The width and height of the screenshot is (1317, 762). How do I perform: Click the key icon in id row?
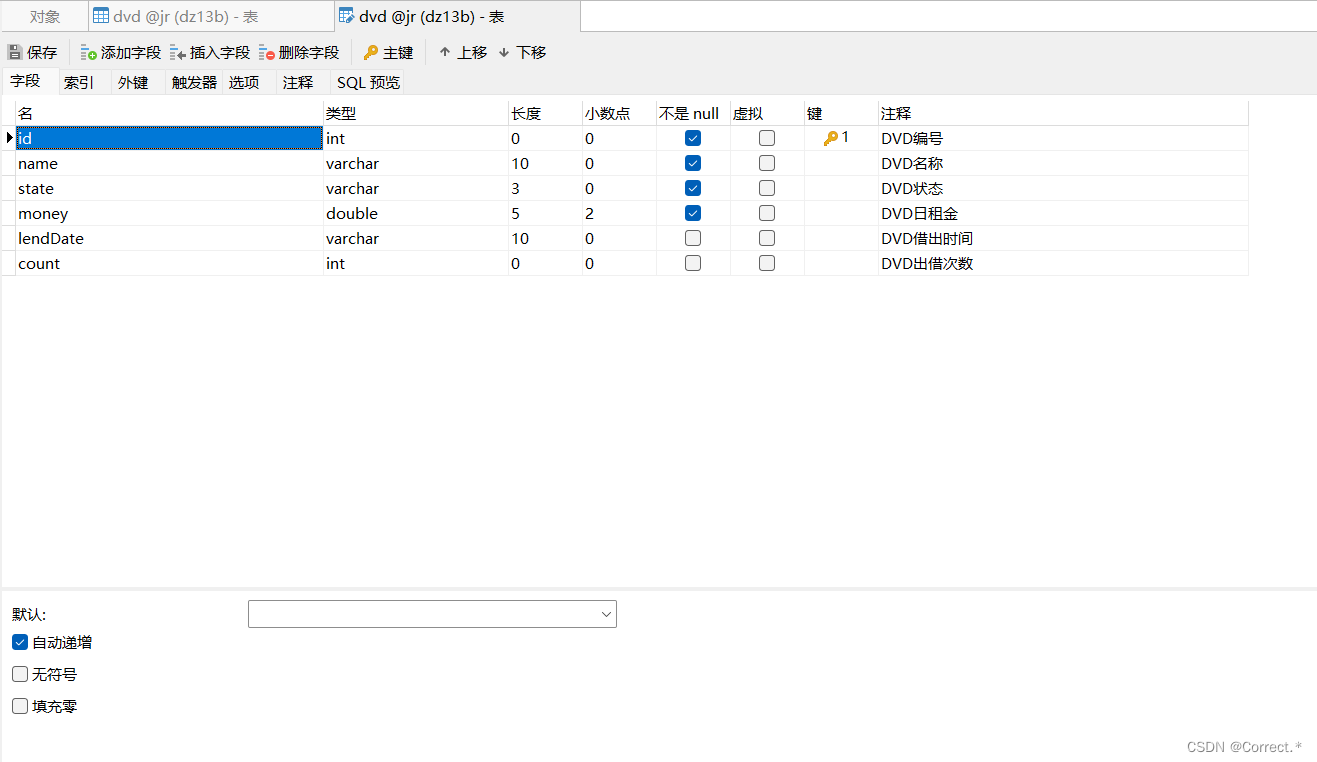830,138
